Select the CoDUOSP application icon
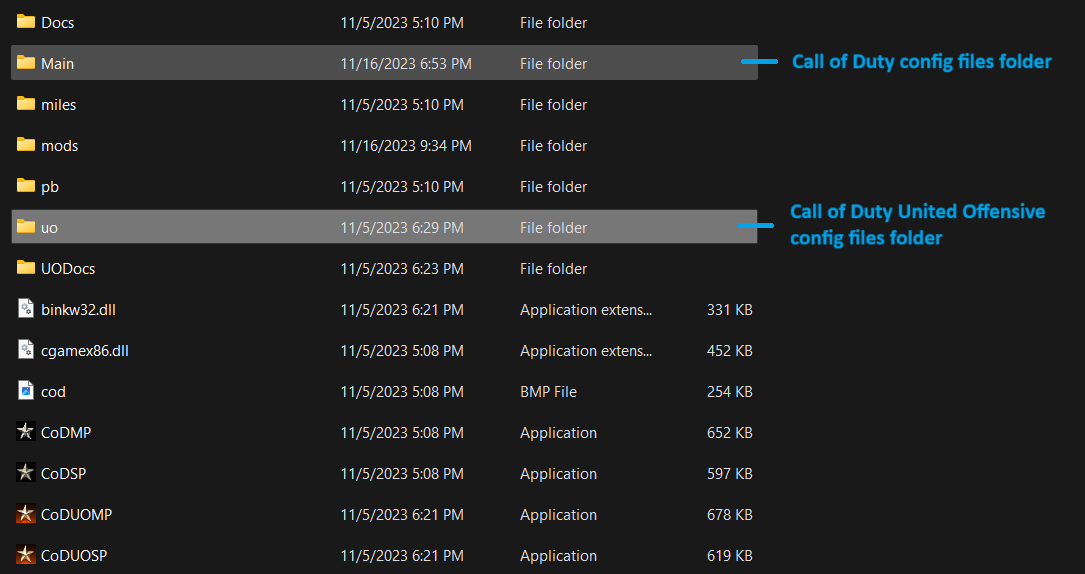 26,555
